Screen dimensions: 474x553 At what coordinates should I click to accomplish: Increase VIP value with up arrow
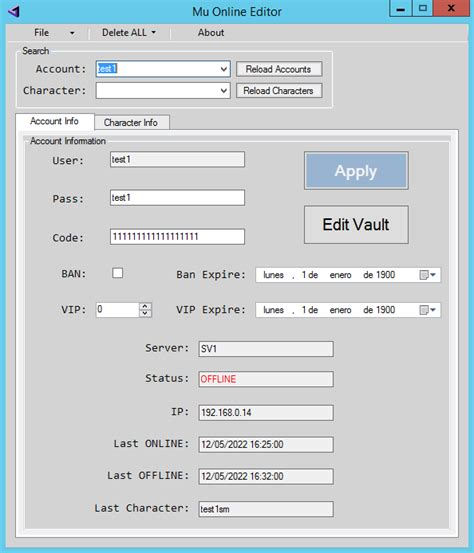tap(145, 306)
